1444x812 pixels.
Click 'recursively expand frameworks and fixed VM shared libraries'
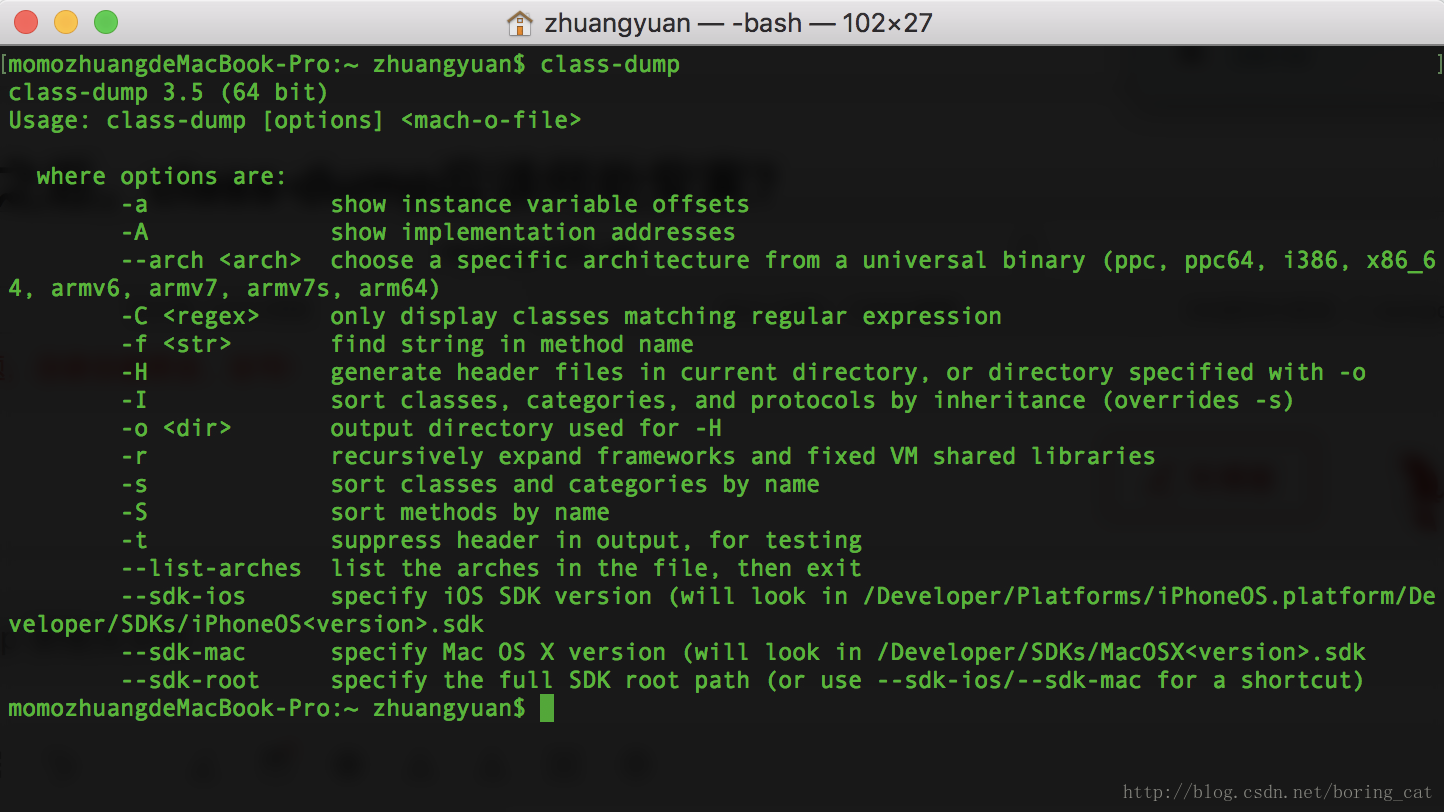click(x=743, y=457)
